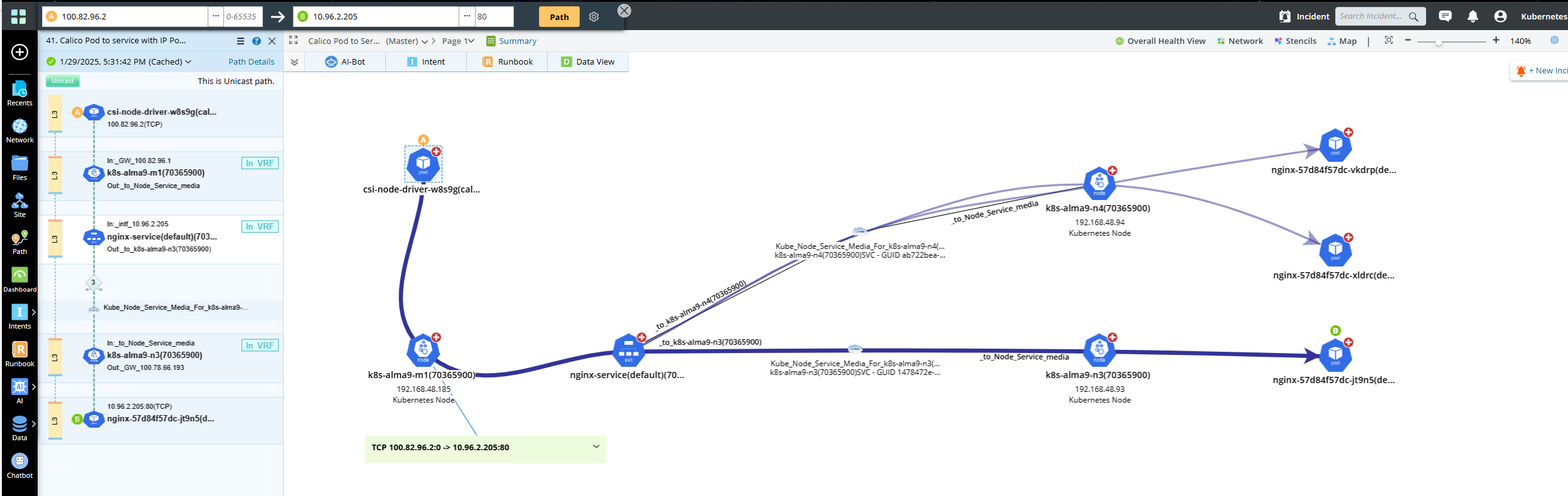The height and width of the screenshot is (496, 1568).
Task: Expand the (Master) branch dropdown
Action: (424, 41)
